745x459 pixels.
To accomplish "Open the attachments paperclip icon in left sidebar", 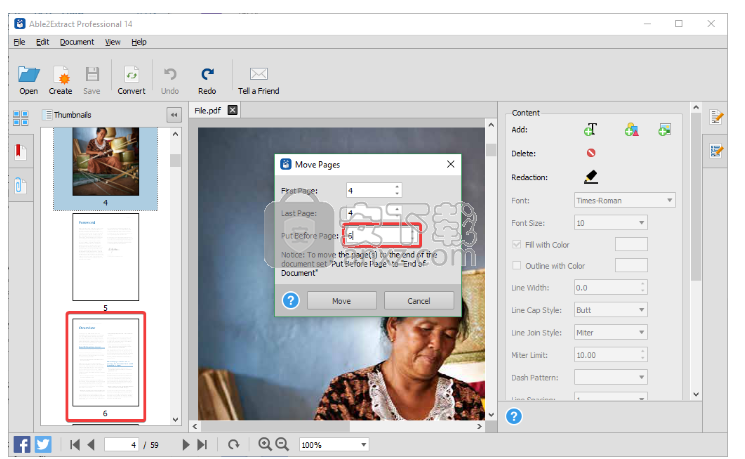I will click(20, 185).
